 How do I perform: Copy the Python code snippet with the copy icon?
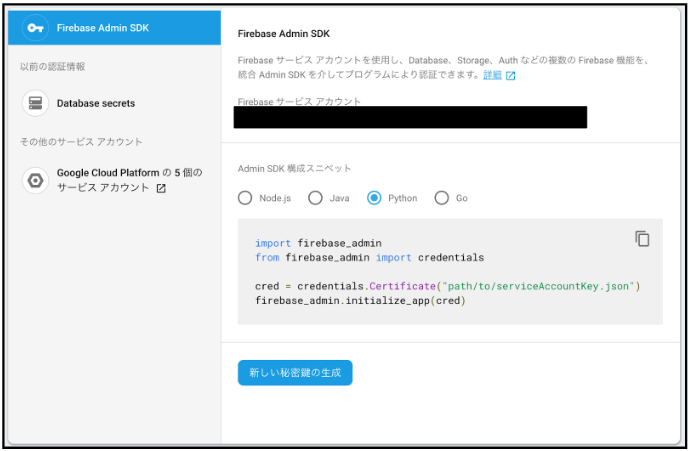[642, 239]
